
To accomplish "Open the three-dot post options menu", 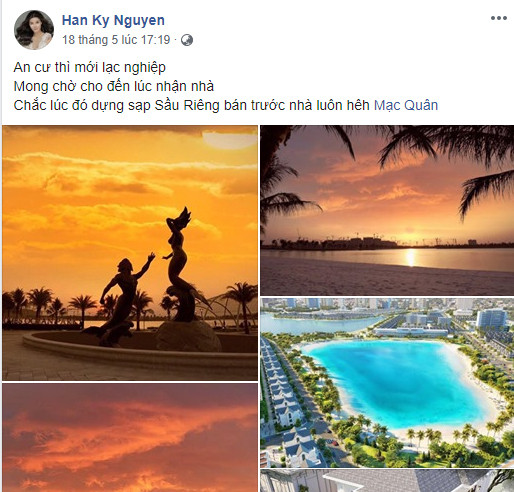I will tap(499, 18).
